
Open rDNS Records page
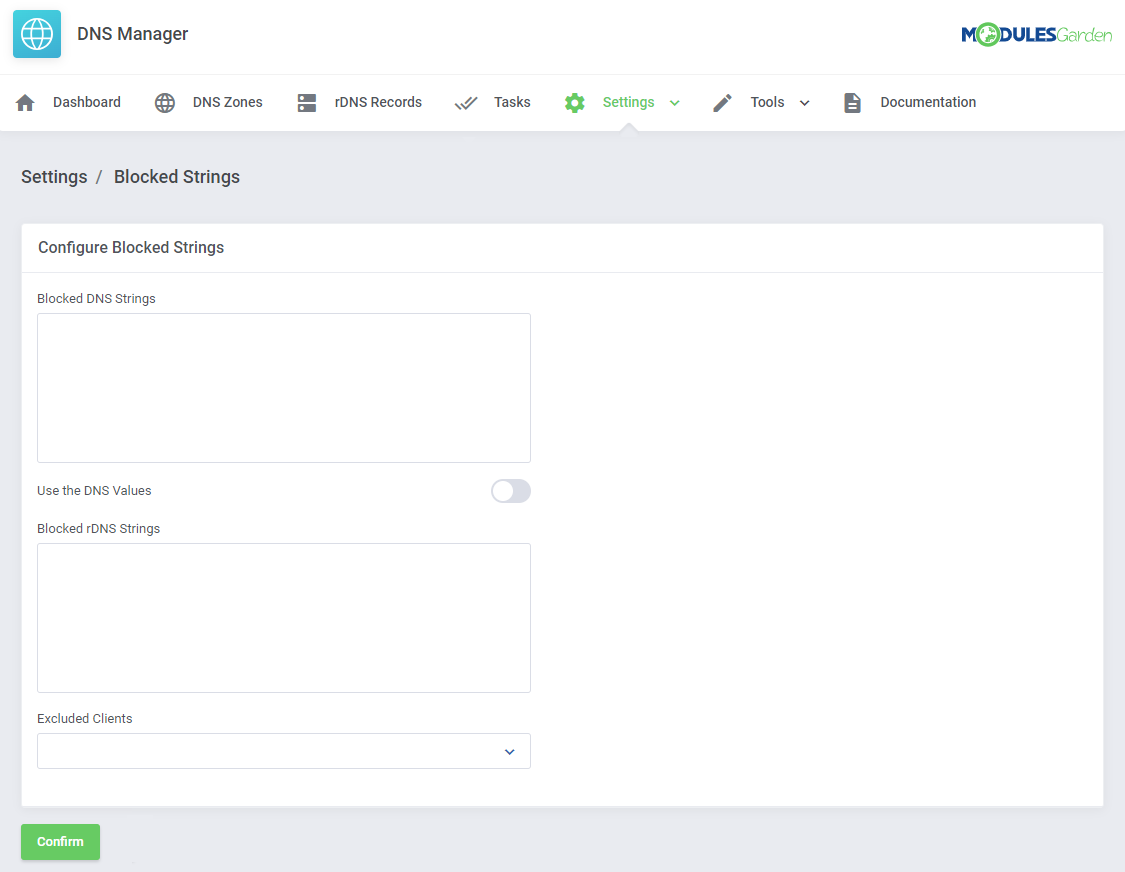point(378,102)
